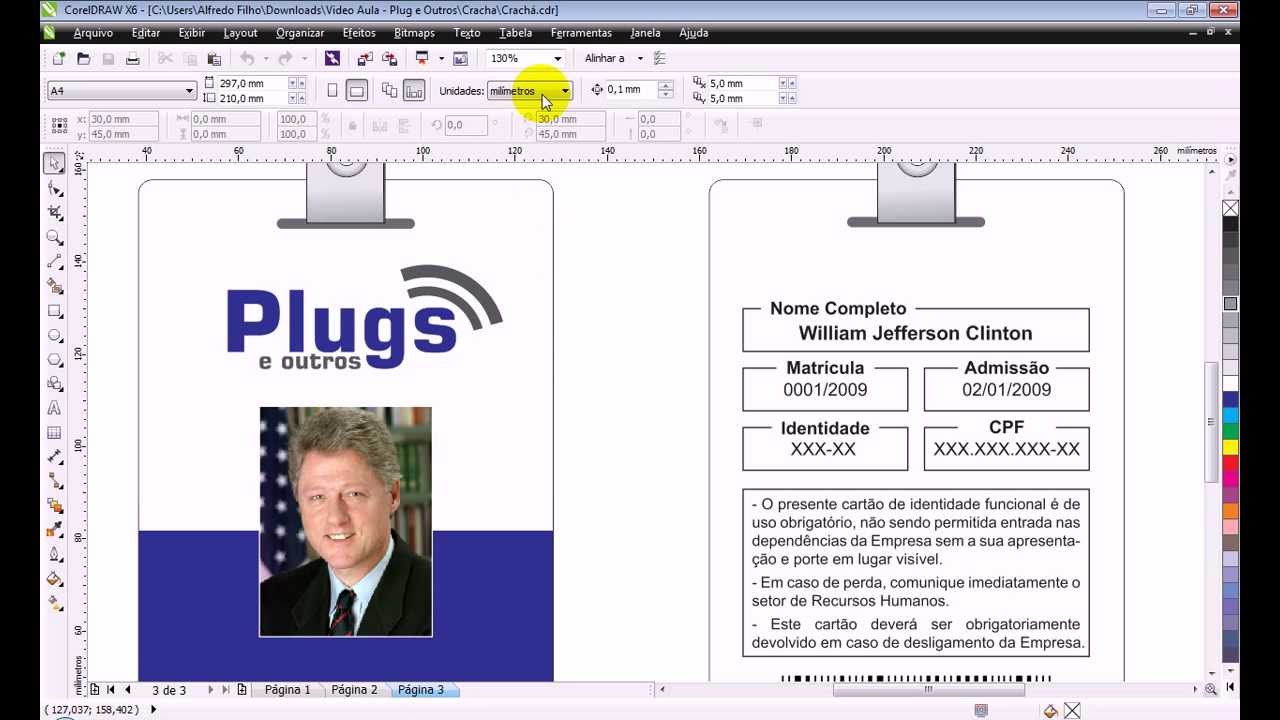This screenshot has width=1280, height=720.
Task: Set page orientation to Landscape
Action: [x=357, y=91]
